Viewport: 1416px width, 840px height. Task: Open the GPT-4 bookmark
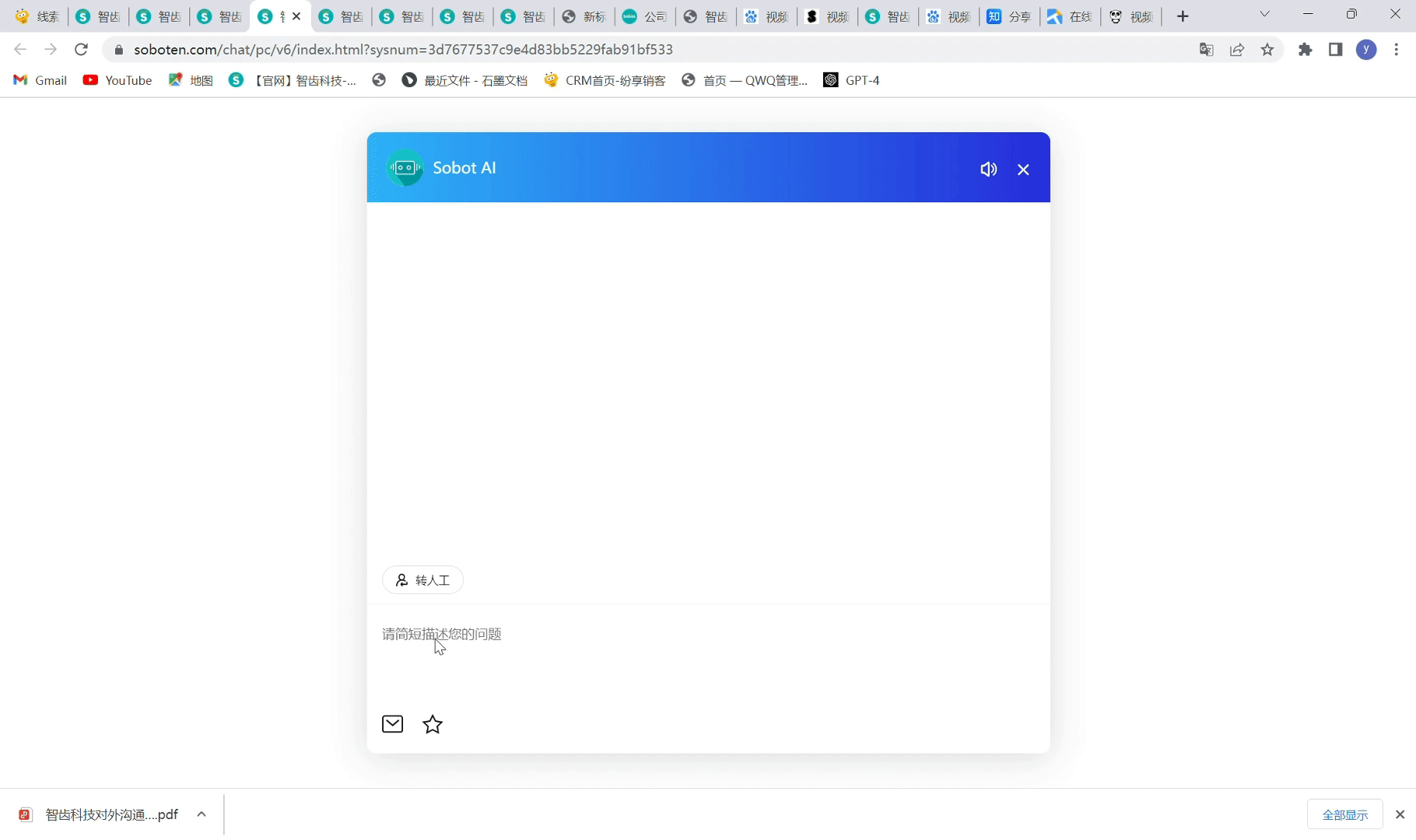click(851, 80)
